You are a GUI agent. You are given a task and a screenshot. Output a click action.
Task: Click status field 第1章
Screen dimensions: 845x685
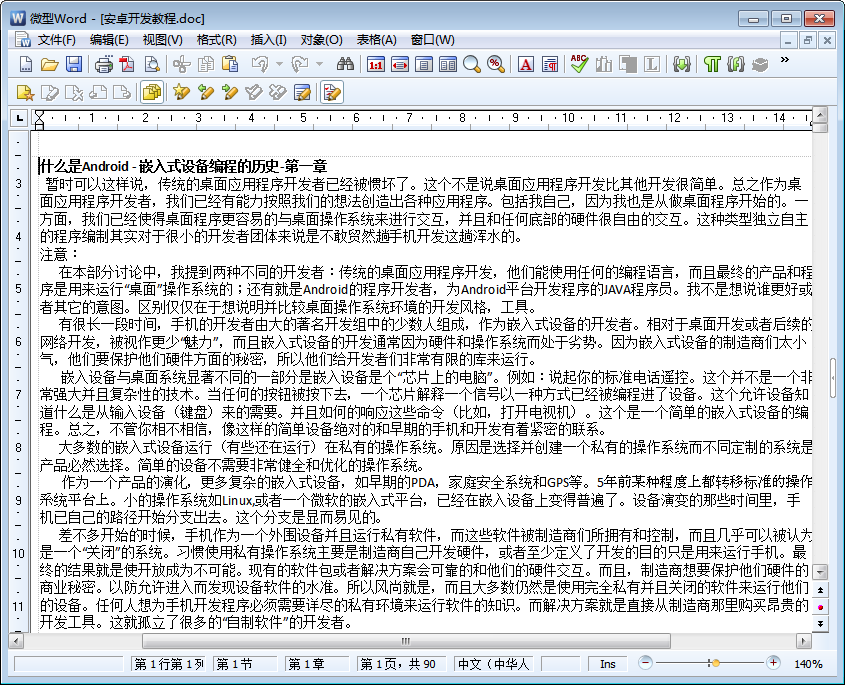point(317,664)
